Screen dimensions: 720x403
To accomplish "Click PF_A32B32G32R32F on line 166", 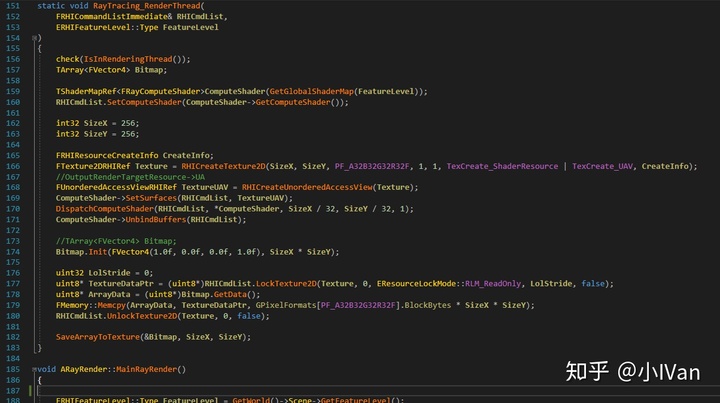I will (x=371, y=166).
